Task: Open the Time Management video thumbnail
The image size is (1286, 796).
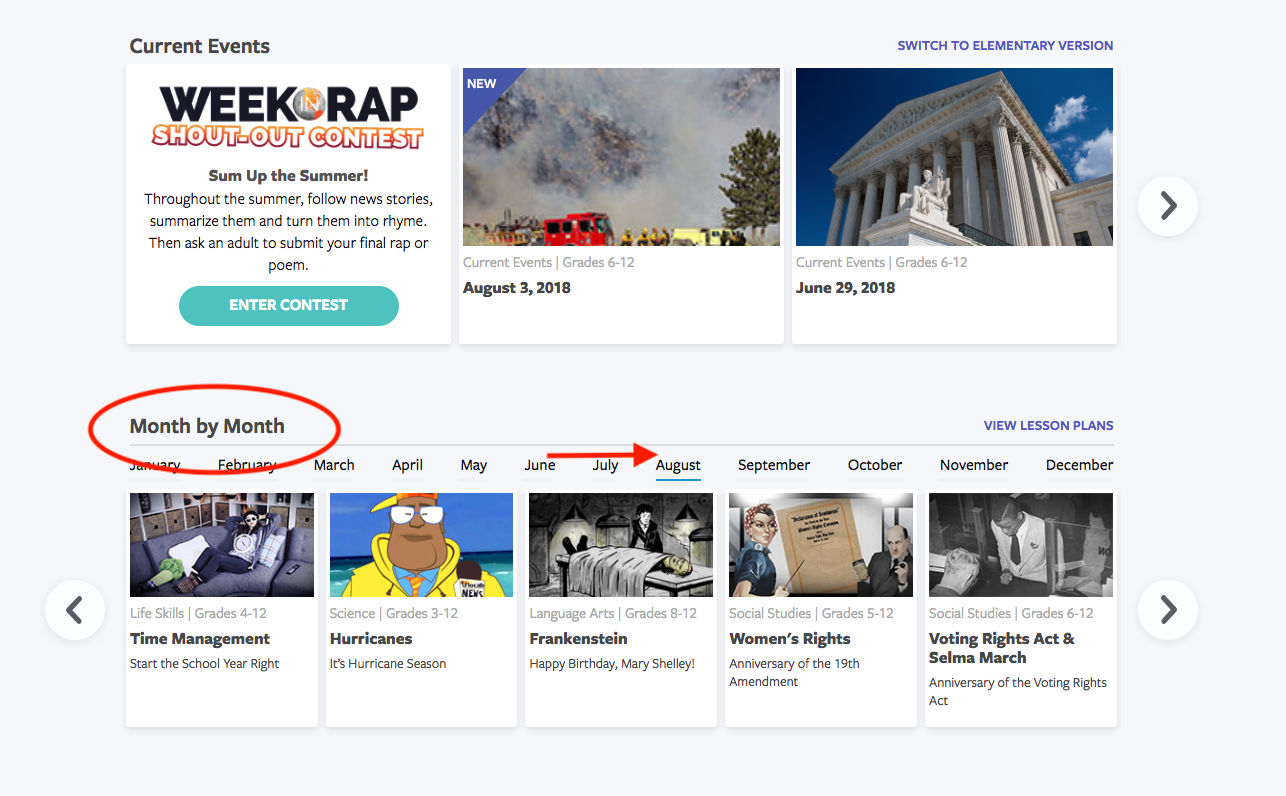Action: tap(222, 545)
